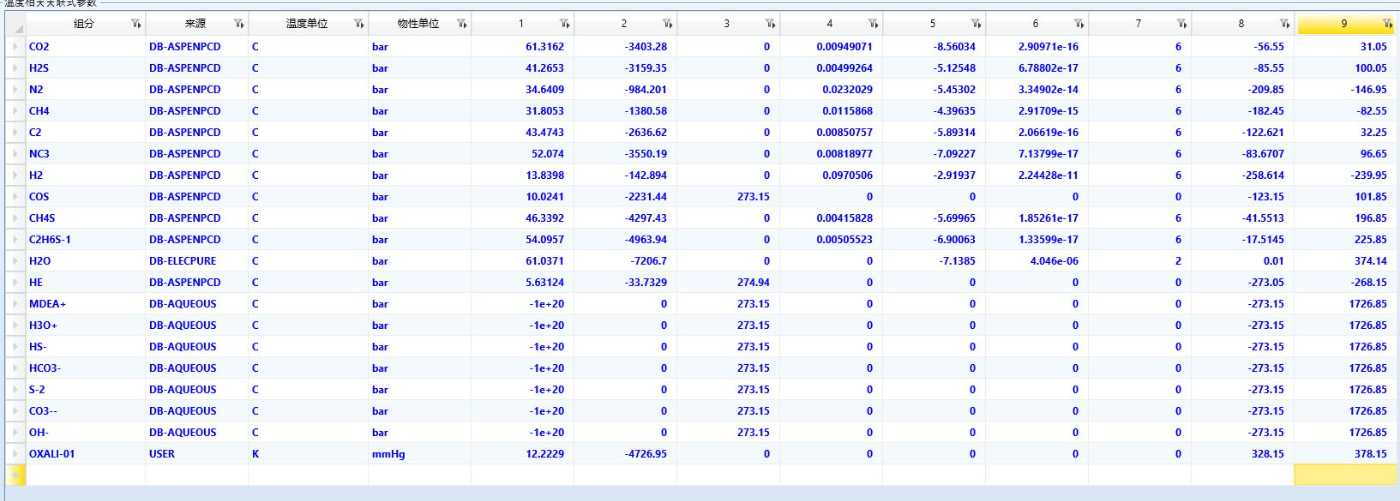The height and width of the screenshot is (501, 1400).
Task: Open the filter icon on column 1
Action: [x=564, y=23]
